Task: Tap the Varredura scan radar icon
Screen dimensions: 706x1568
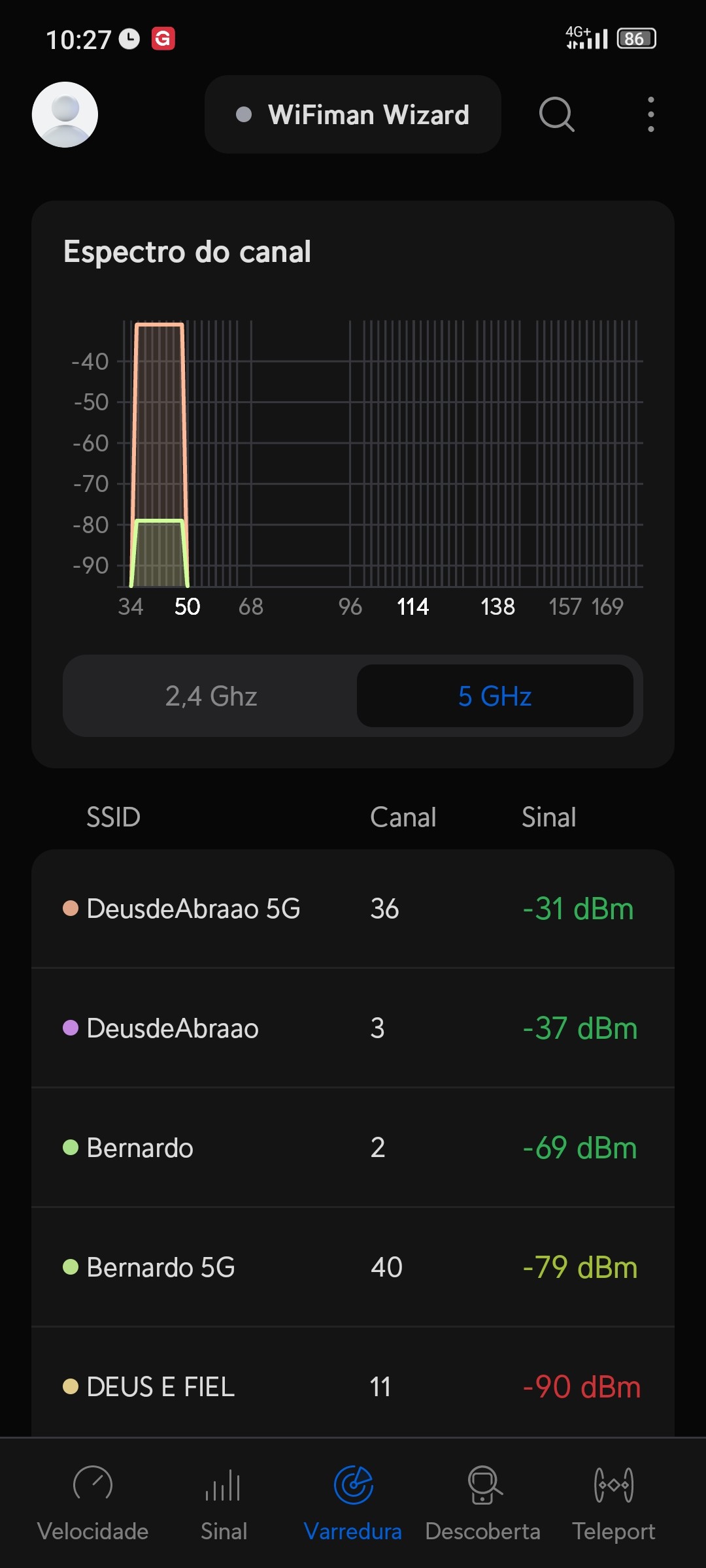Action: (x=353, y=1485)
